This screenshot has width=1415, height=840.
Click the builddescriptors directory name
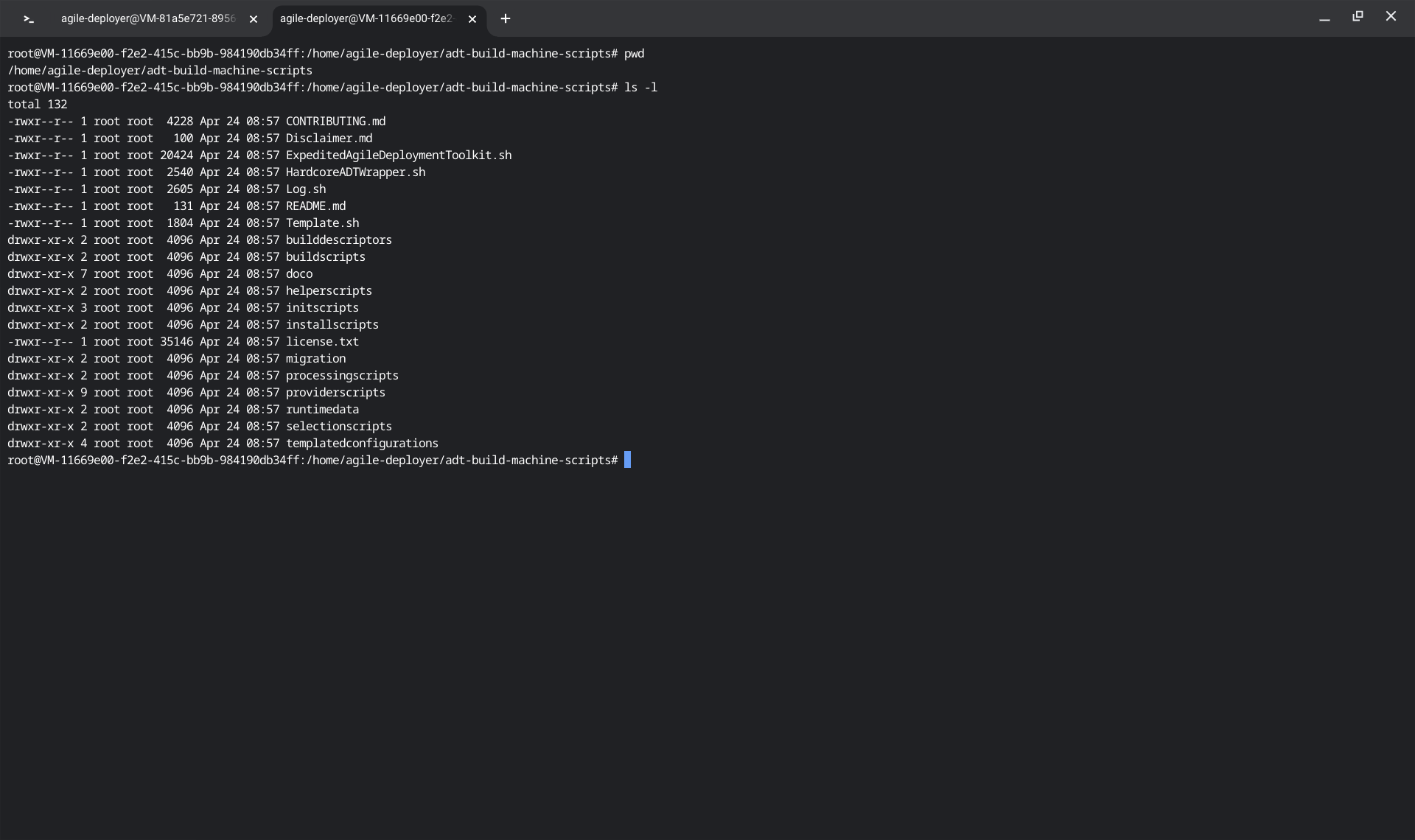click(338, 240)
